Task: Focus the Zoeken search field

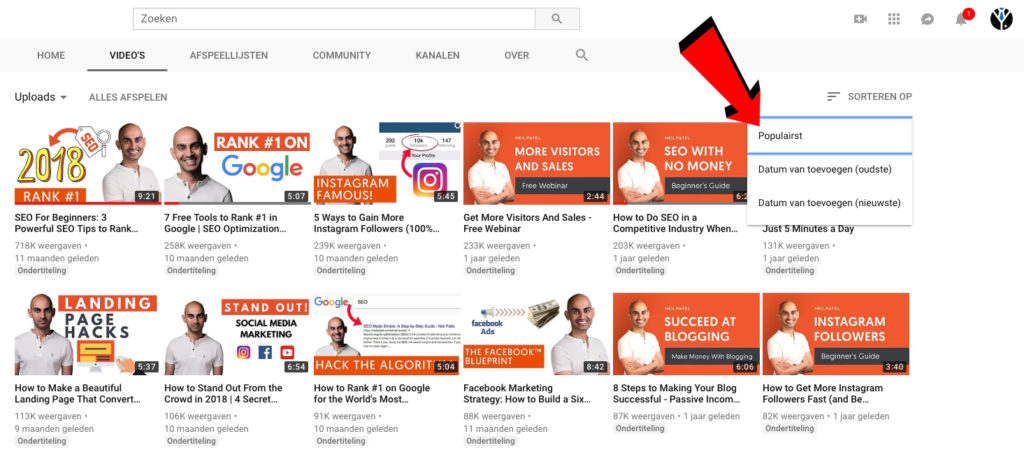Action: click(x=334, y=19)
